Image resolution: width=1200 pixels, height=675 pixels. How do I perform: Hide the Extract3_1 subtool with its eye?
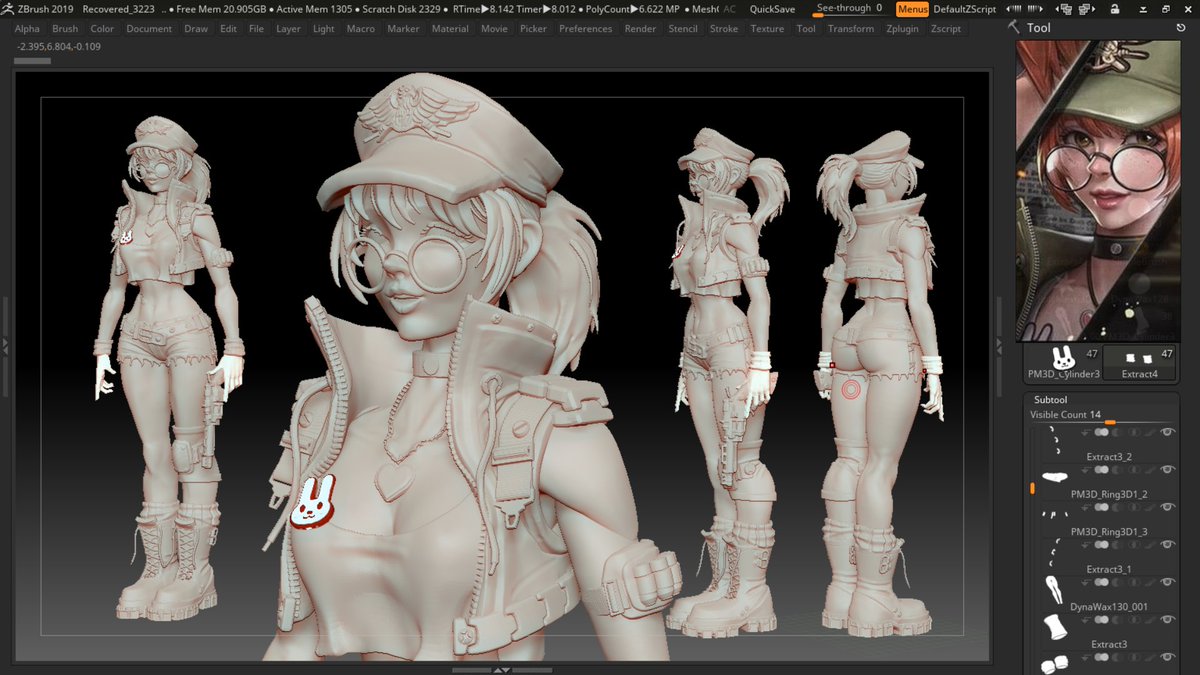pyautogui.click(x=1167, y=544)
